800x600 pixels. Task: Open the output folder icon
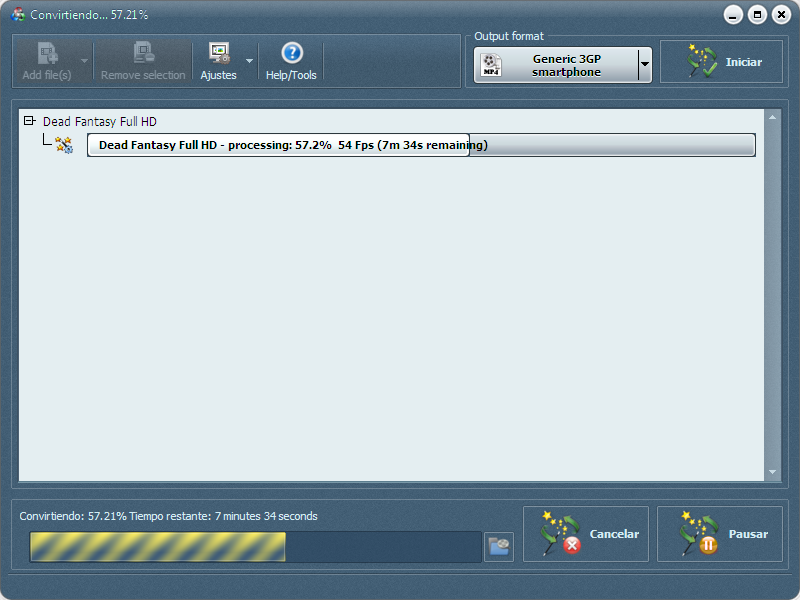(498, 547)
